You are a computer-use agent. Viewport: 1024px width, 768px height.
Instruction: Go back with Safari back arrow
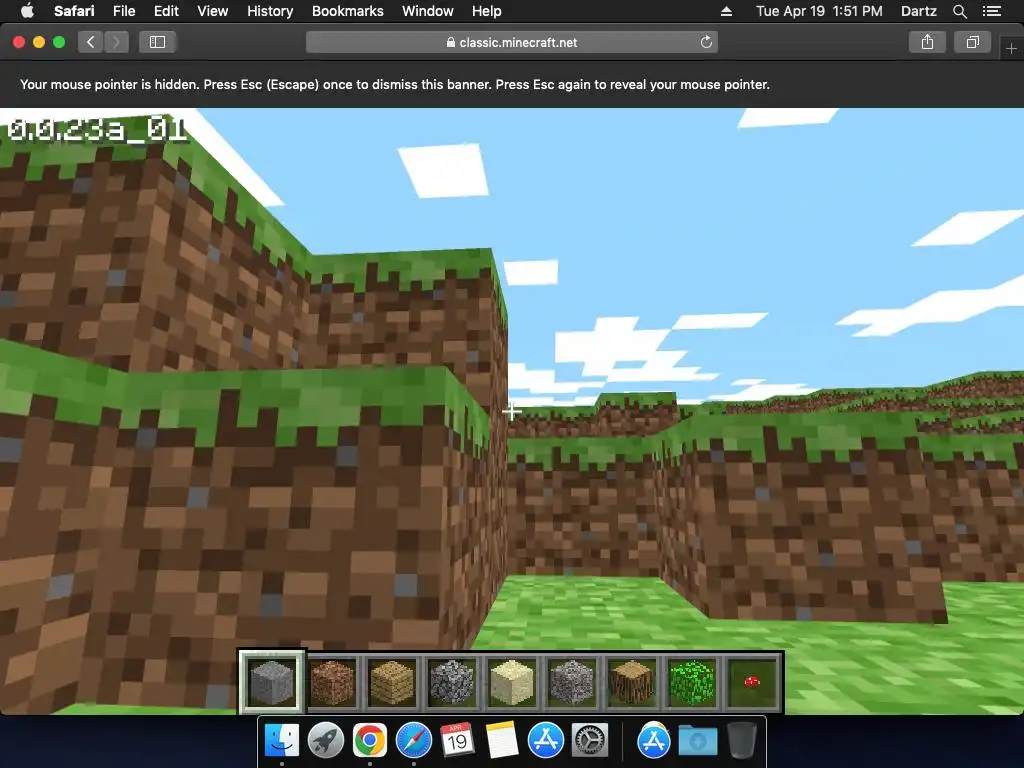(90, 42)
